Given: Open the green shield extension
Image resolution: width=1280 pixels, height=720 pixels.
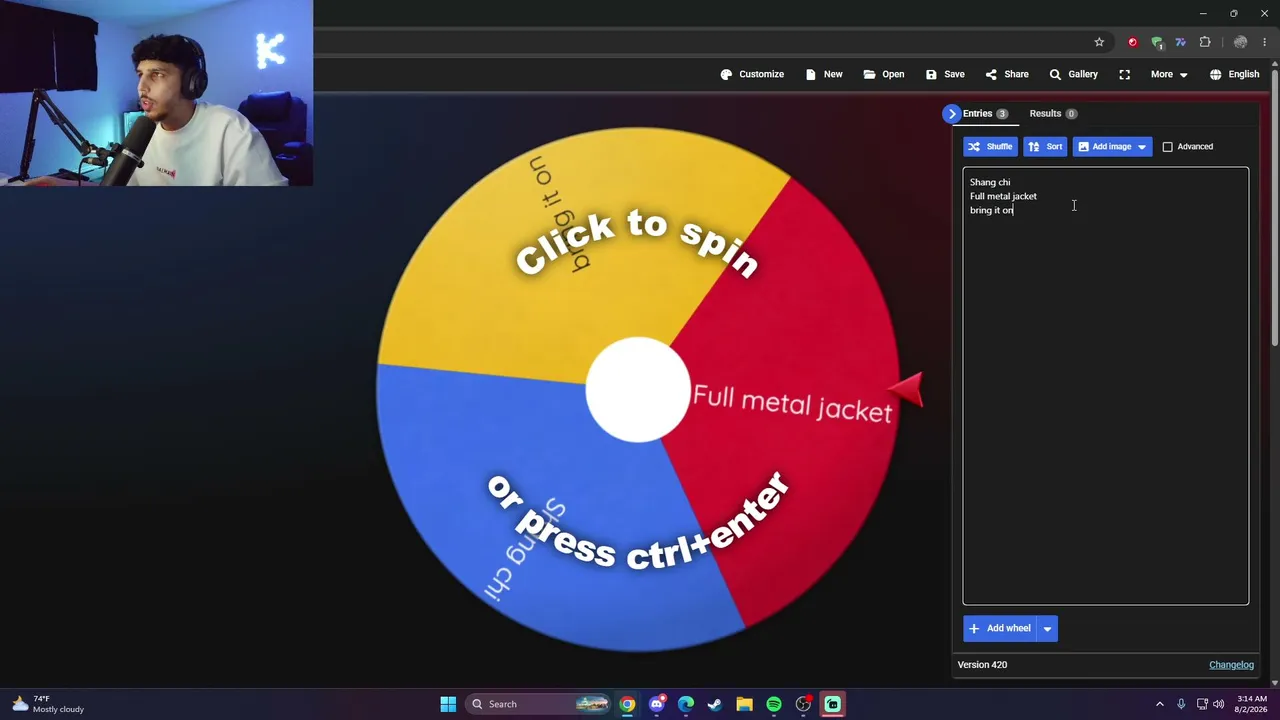Looking at the screenshot, I should (1157, 42).
